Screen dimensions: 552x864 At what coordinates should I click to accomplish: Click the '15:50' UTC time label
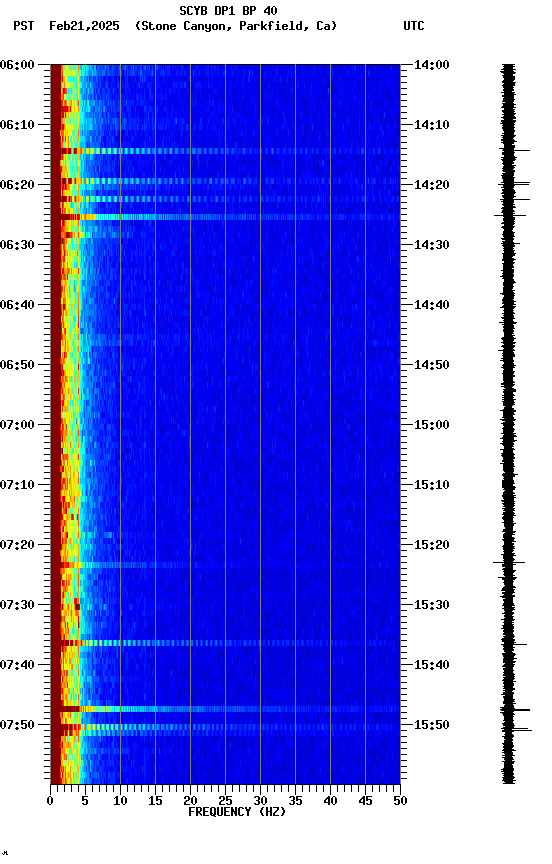click(432, 725)
